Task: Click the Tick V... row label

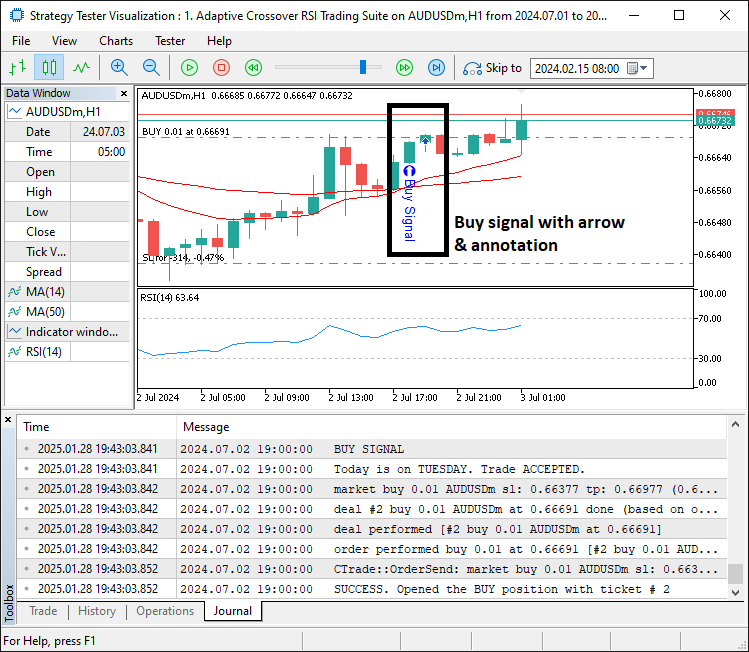Action: 46,252
